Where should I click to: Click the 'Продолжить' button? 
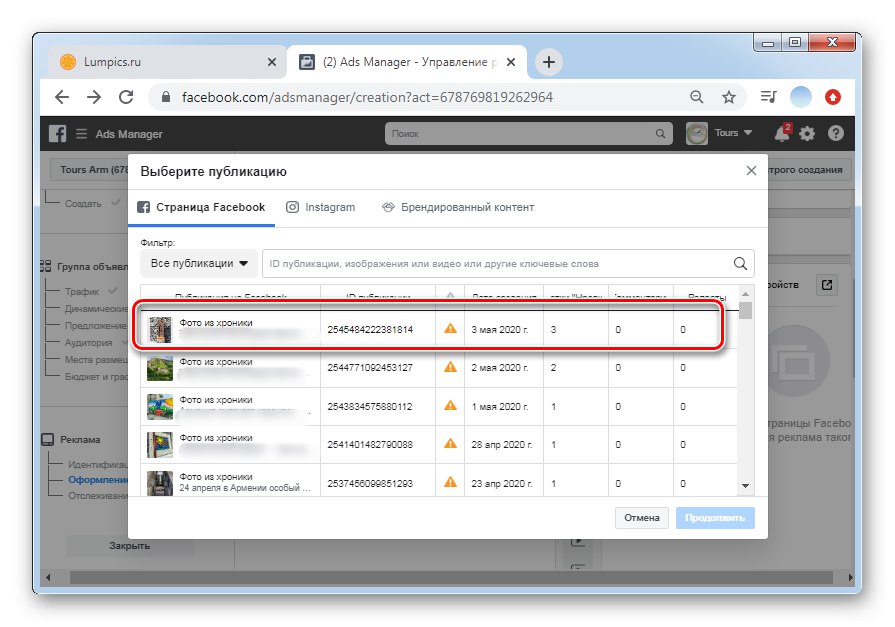point(715,518)
